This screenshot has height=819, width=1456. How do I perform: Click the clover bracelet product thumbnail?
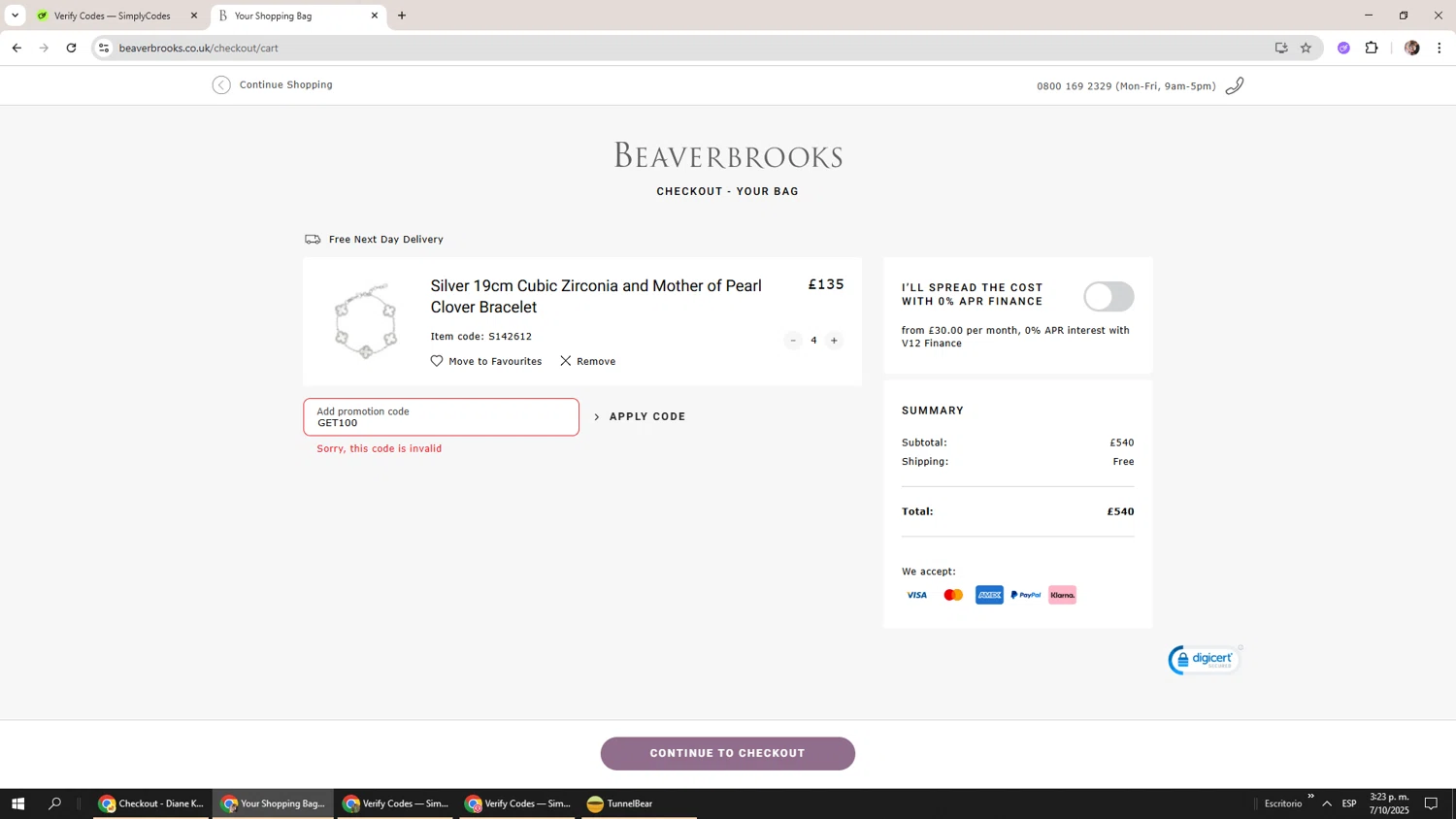(366, 321)
